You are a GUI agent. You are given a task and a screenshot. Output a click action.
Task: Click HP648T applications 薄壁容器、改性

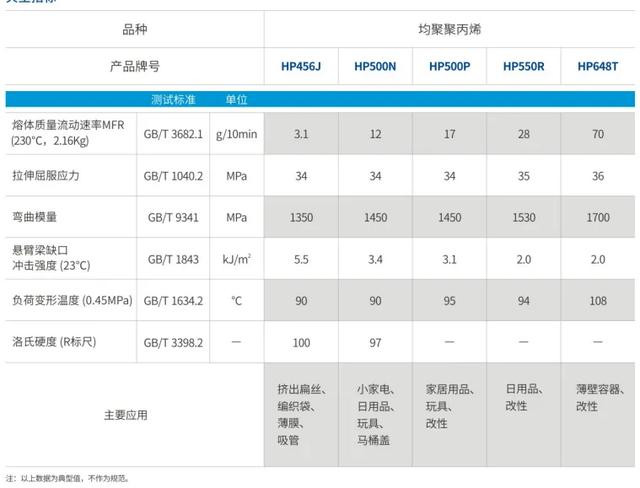click(x=600, y=397)
